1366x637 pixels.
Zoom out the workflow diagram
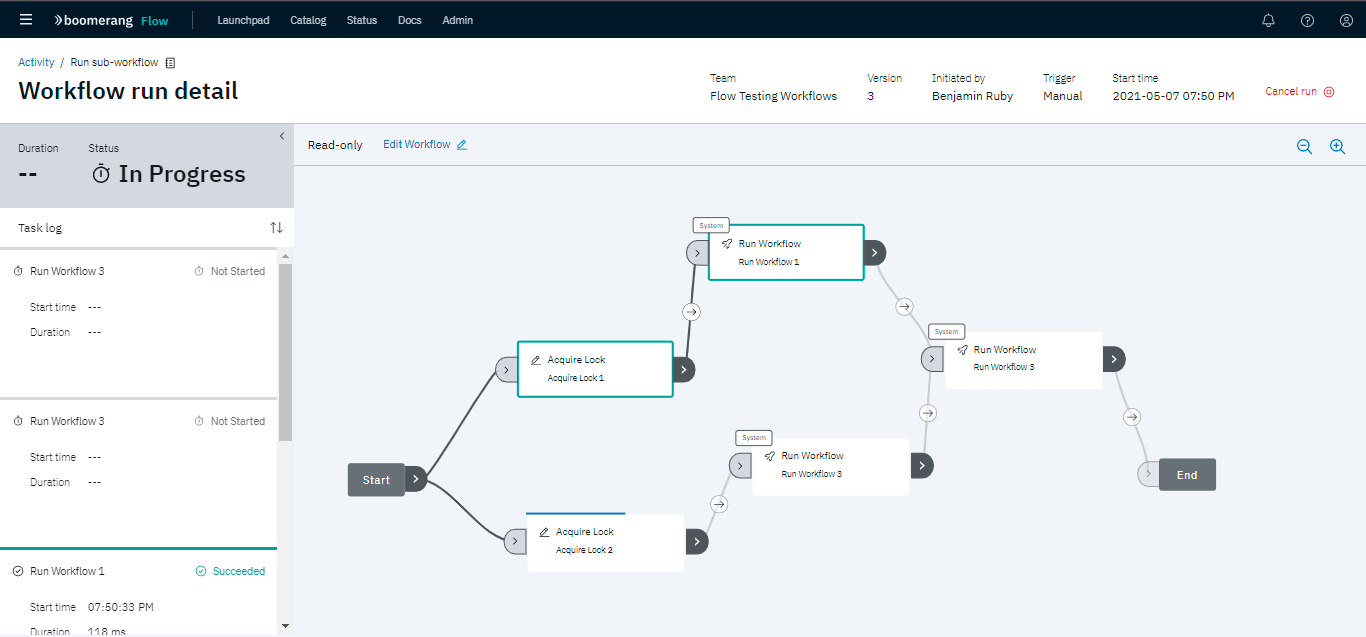[1304, 146]
